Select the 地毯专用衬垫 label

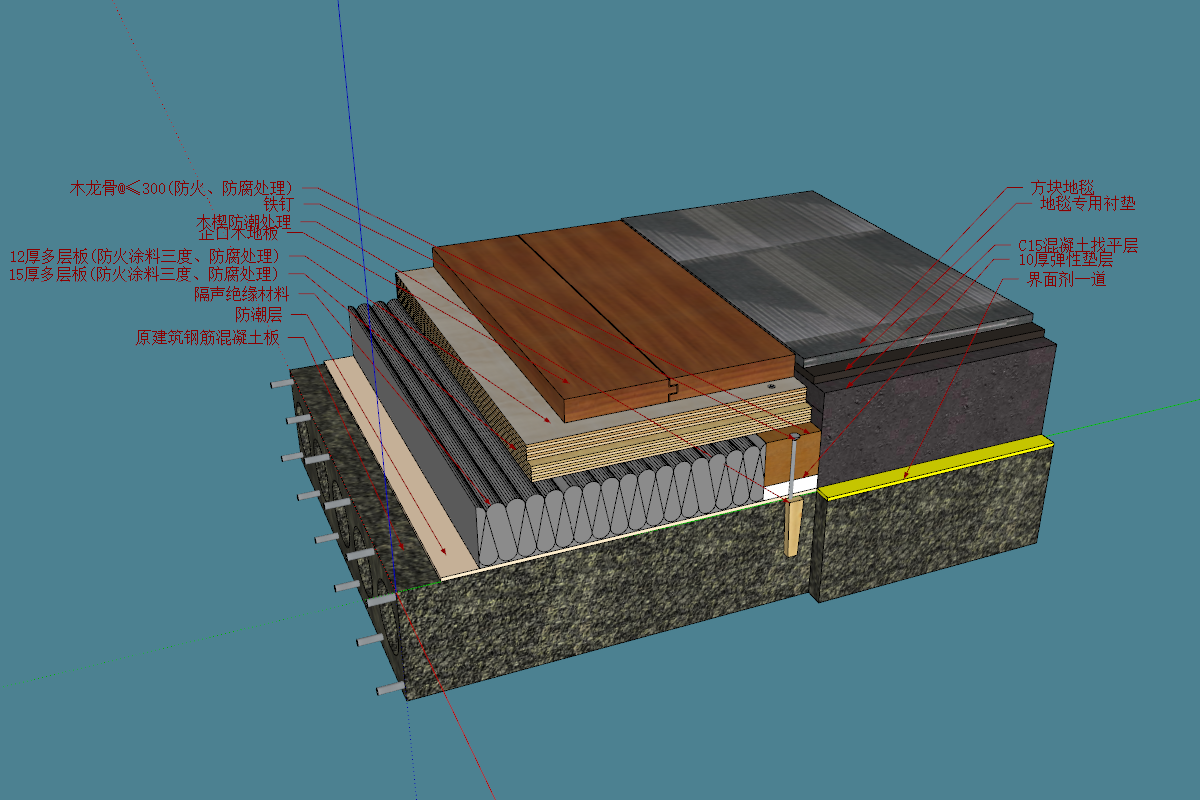tap(1088, 204)
